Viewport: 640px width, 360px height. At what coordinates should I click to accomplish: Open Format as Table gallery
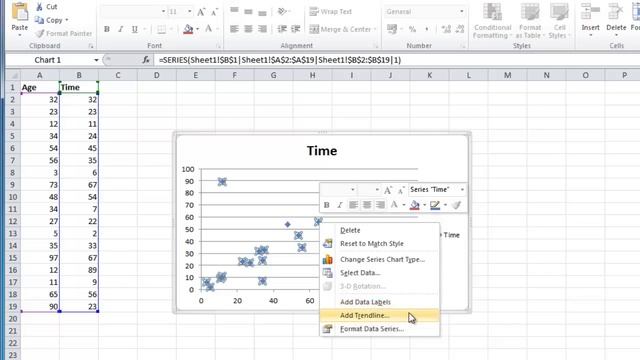530,20
